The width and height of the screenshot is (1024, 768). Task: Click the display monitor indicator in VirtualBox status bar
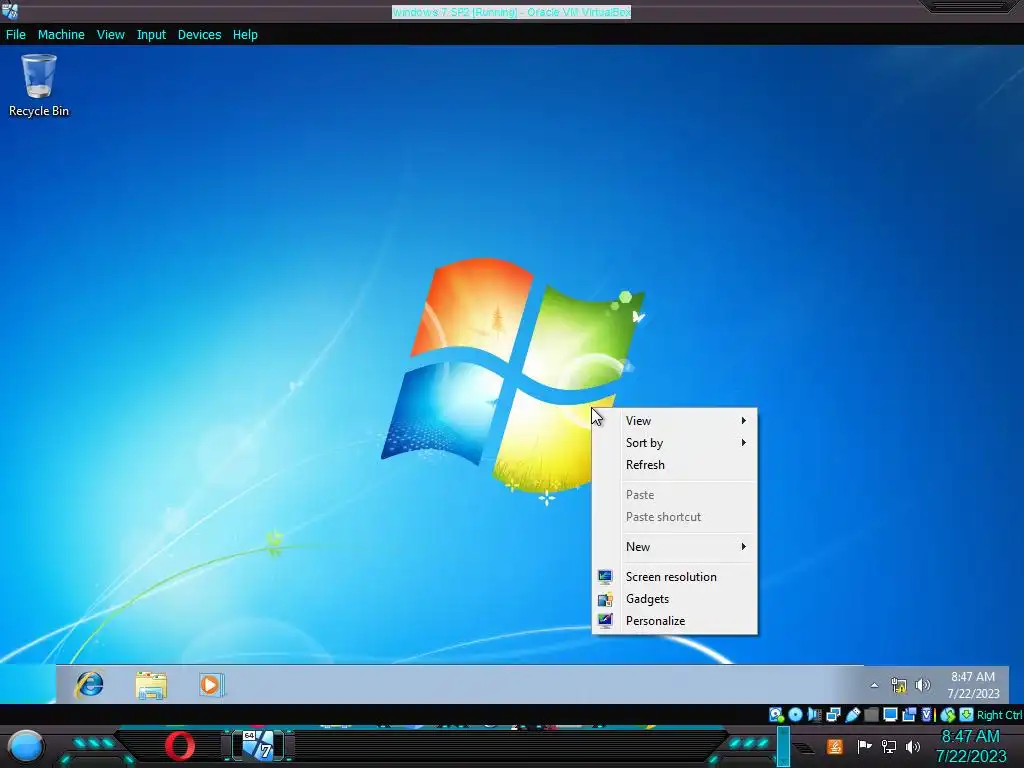click(890, 714)
